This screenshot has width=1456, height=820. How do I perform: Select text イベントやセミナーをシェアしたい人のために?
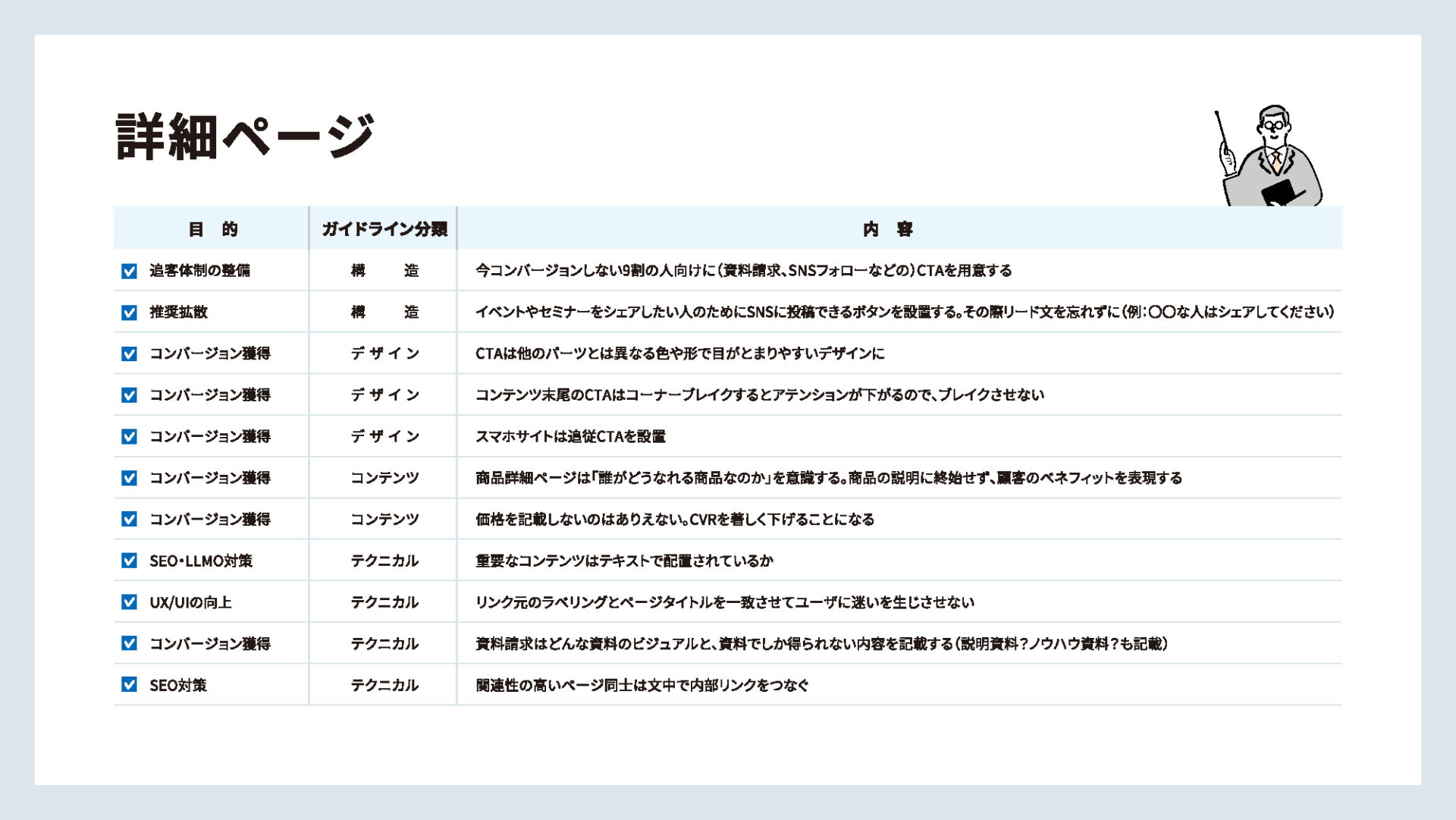[610, 313]
